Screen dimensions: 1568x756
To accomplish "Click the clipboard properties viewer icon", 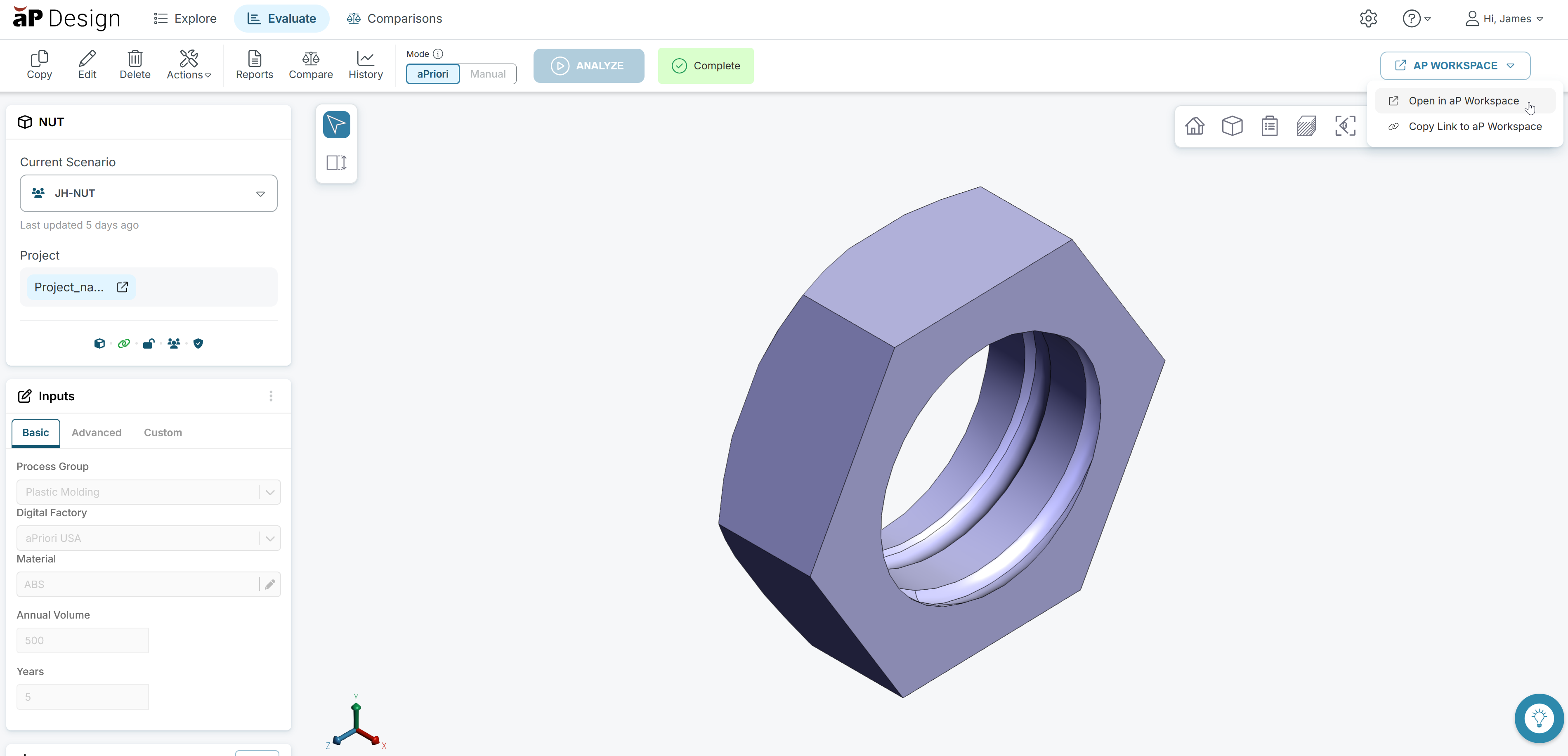I will [x=1269, y=126].
